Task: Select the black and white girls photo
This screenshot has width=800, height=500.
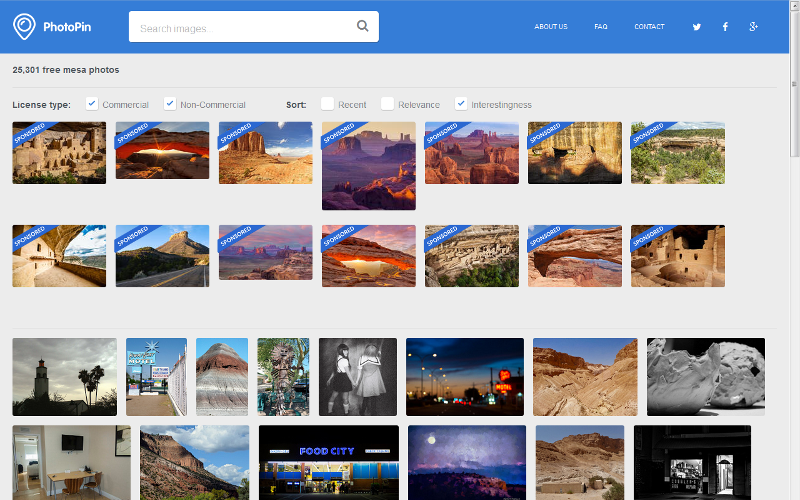Action: (x=357, y=376)
